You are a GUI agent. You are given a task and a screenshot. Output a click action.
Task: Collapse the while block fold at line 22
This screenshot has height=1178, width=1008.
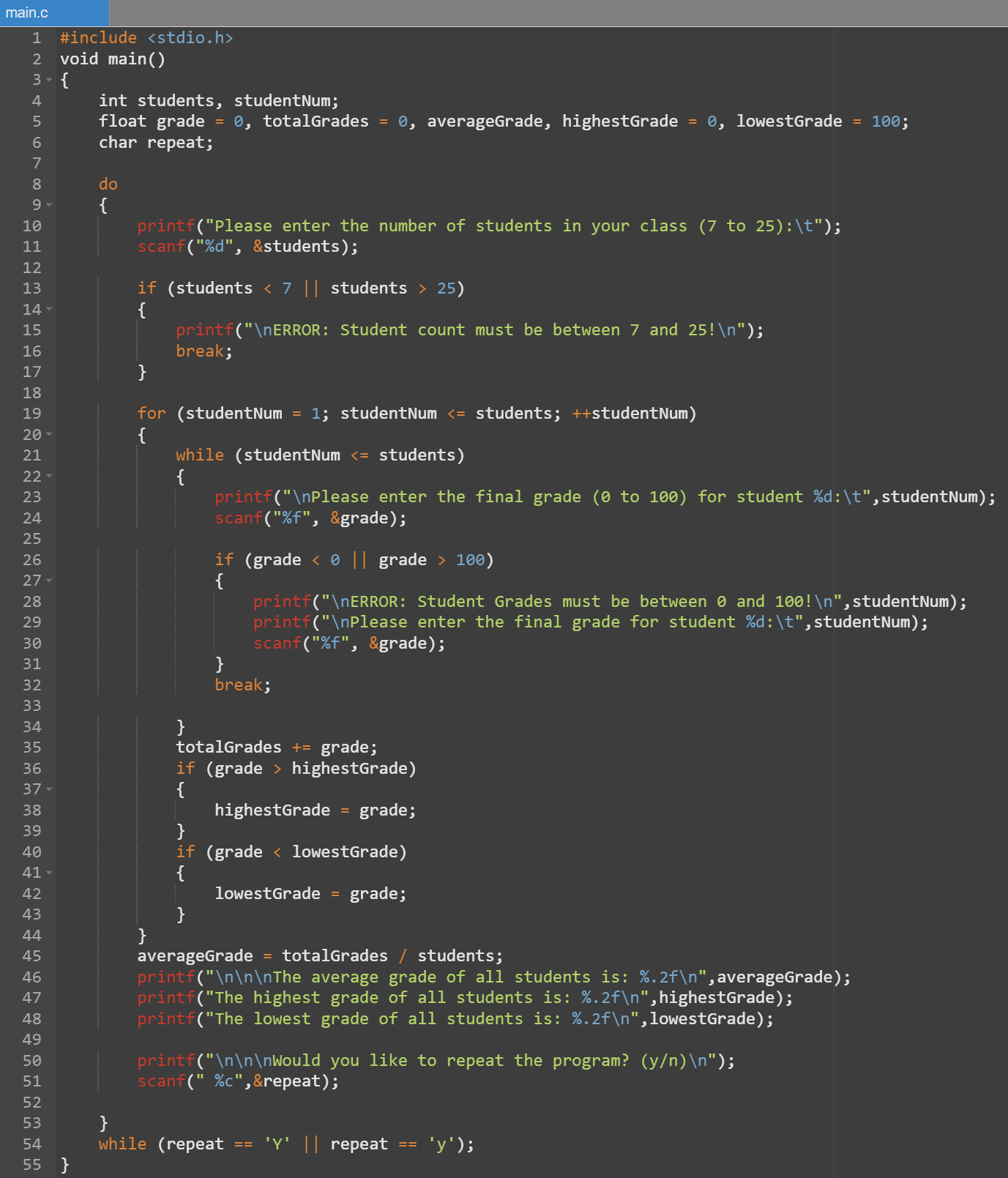point(49,476)
